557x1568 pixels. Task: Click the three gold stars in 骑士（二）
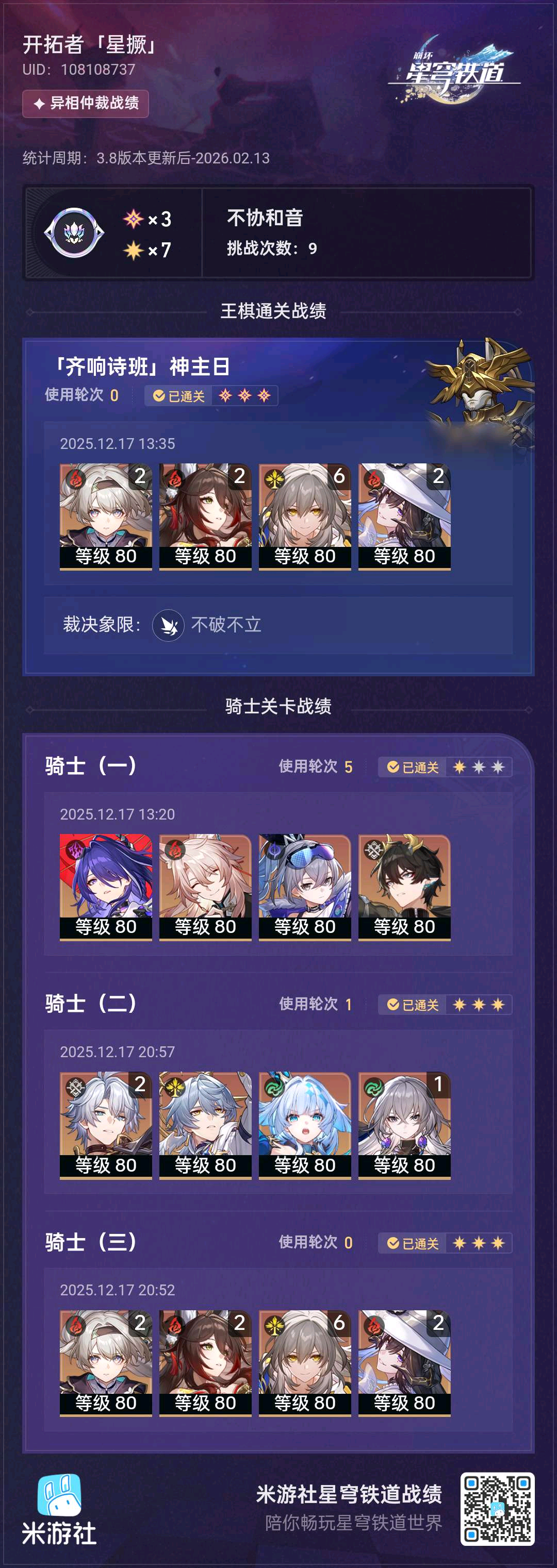point(479,1004)
